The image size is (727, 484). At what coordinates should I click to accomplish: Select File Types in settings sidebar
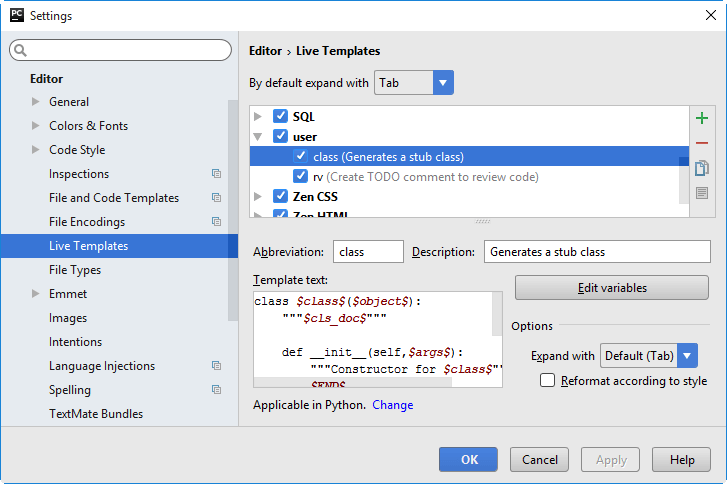tap(75, 270)
